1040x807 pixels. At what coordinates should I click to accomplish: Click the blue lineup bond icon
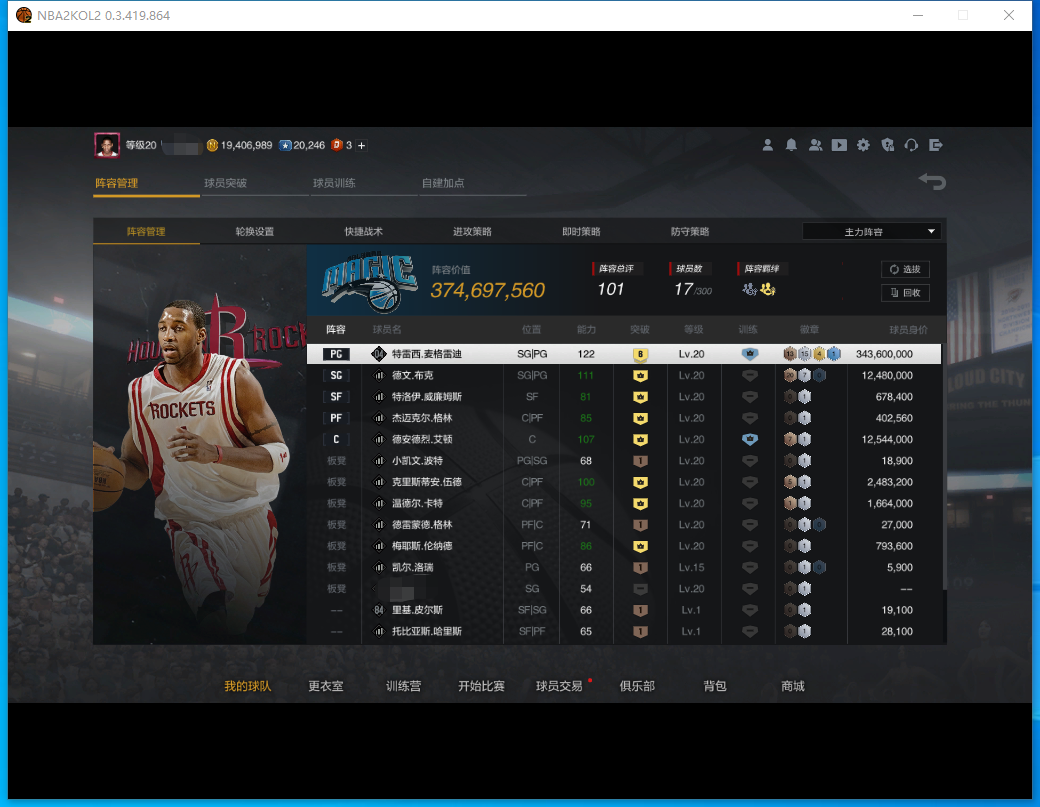(749, 289)
